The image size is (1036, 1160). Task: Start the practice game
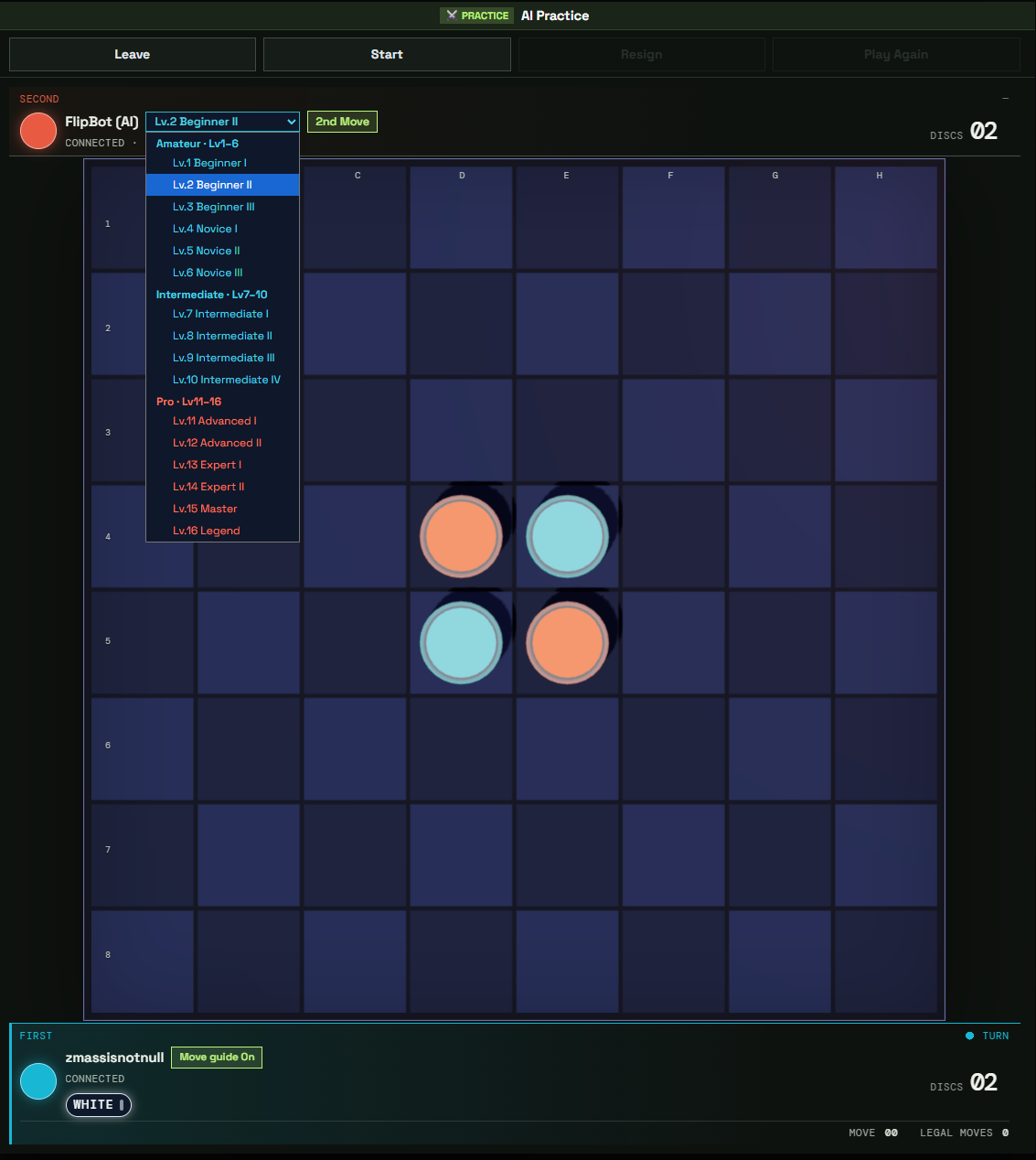pos(387,54)
